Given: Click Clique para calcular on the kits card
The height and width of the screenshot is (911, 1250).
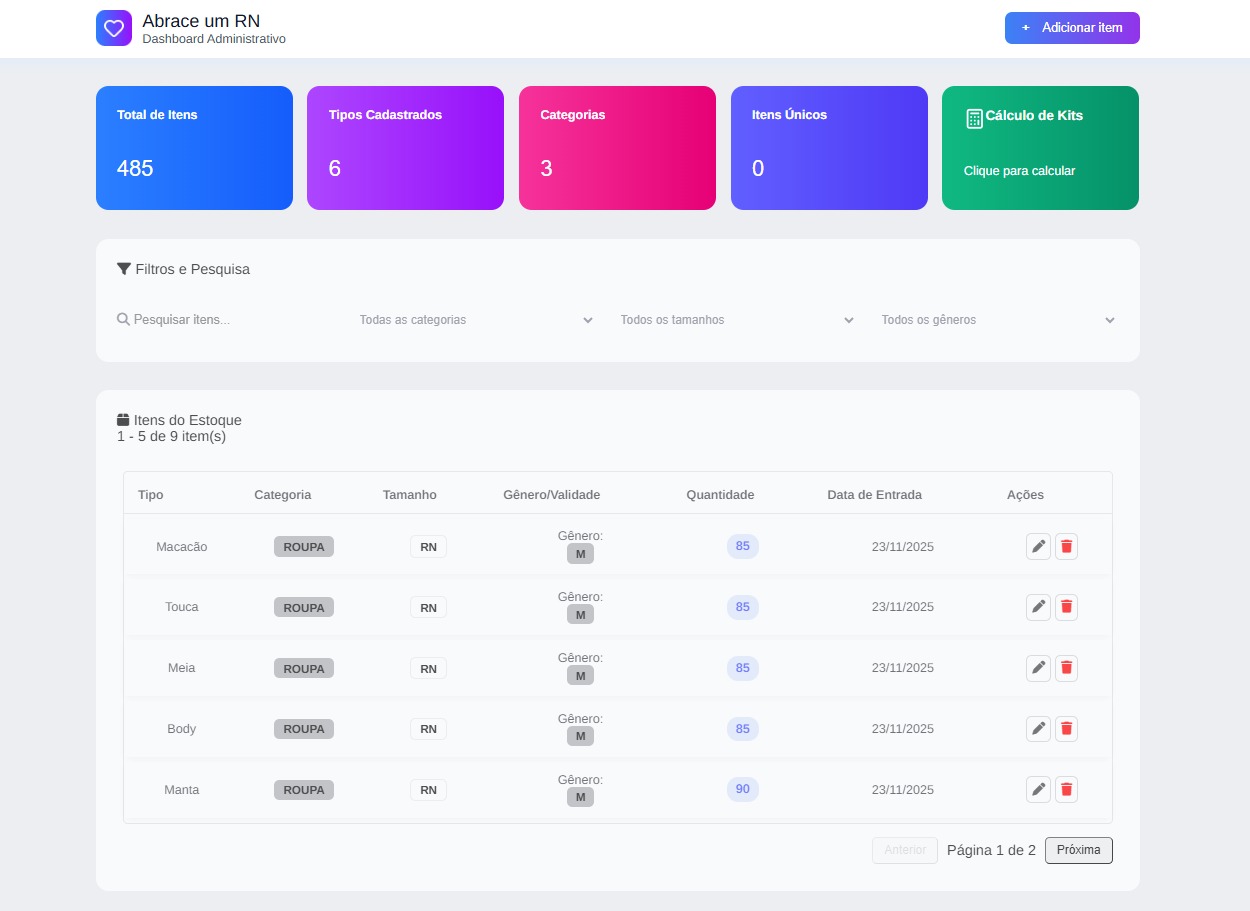Looking at the screenshot, I should 1019,170.
